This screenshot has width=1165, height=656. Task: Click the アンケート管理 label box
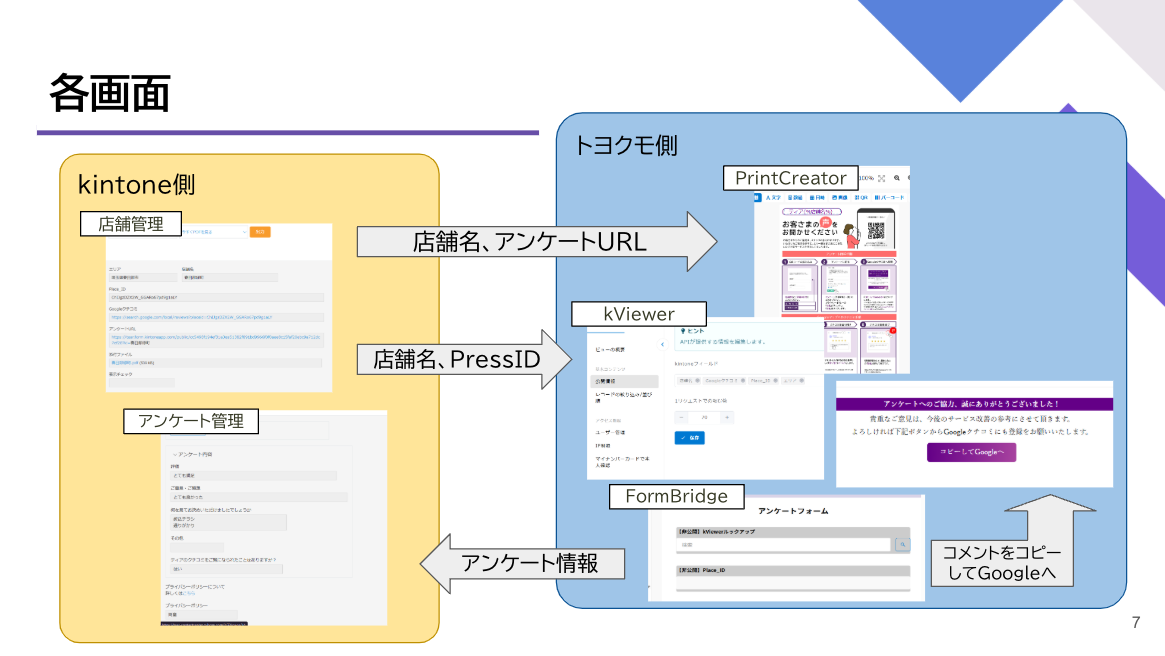click(191, 421)
